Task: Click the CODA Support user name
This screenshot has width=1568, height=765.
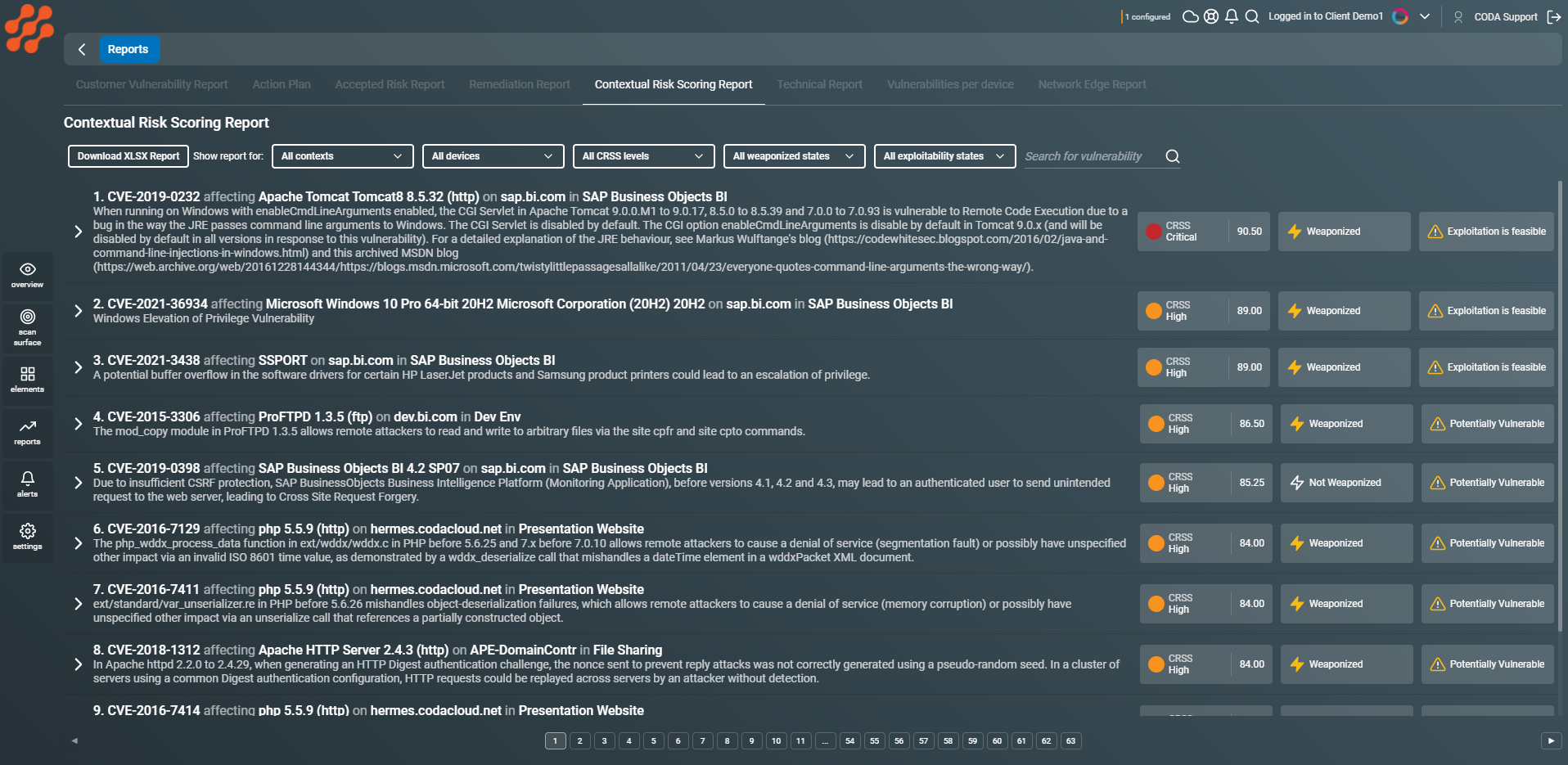Action: pyautogui.click(x=1506, y=16)
